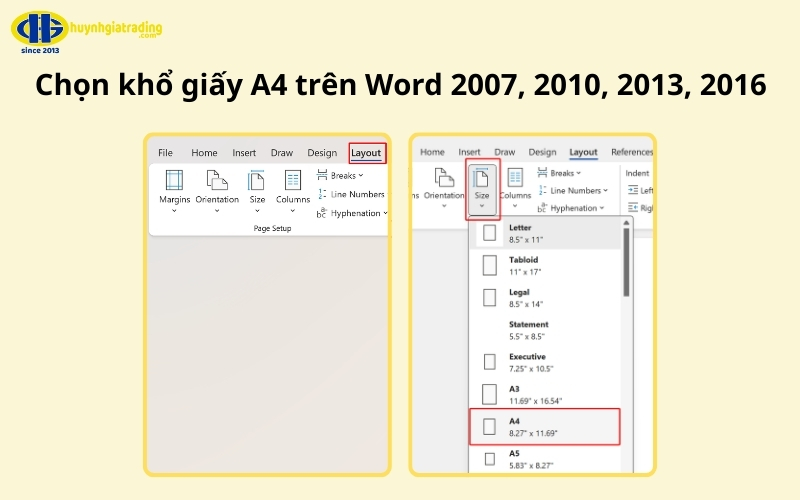Expand Size dropdown arrow in left panel

click(x=257, y=210)
